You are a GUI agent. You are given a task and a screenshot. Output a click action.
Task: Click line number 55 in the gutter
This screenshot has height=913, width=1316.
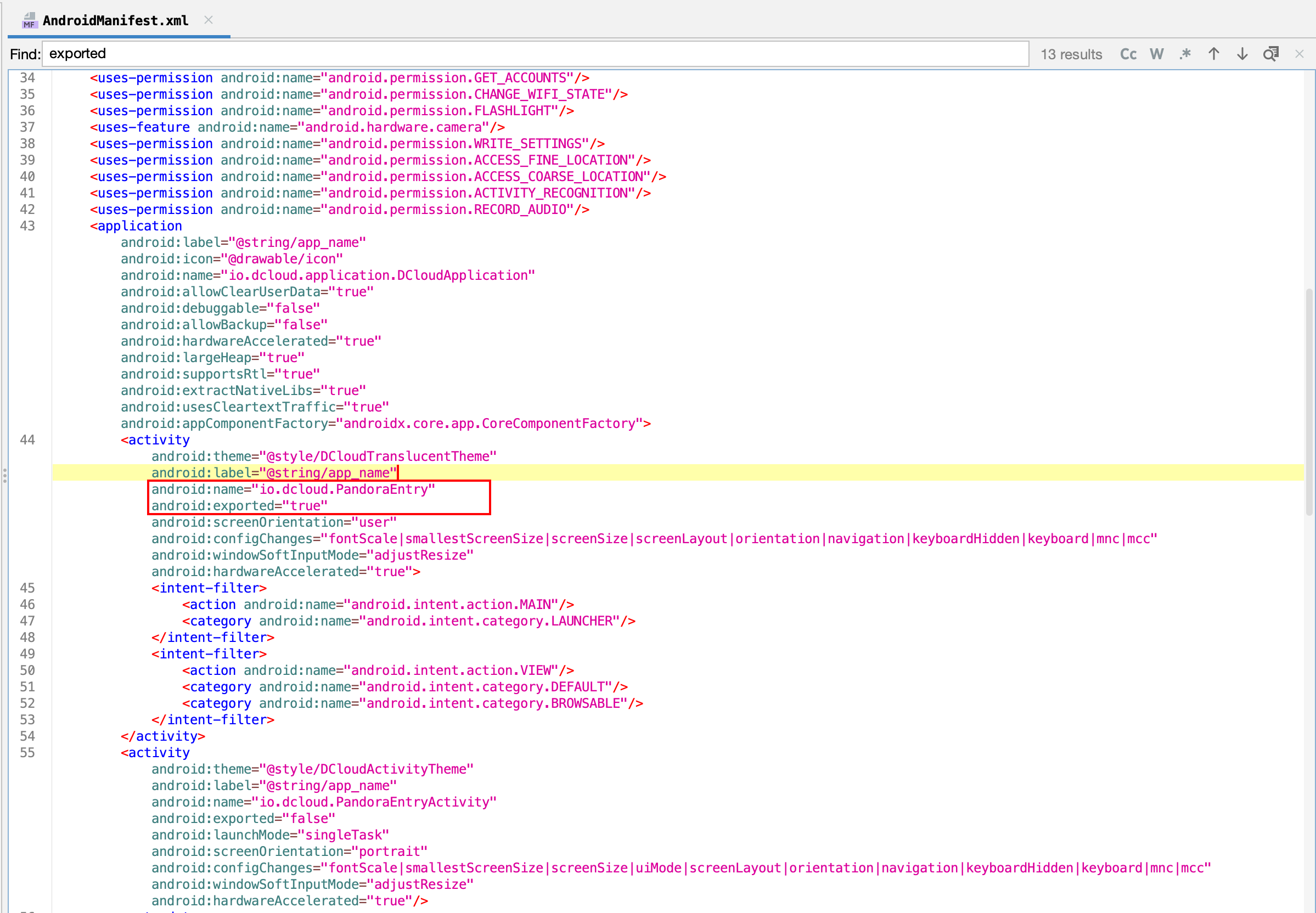(x=27, y=753)
